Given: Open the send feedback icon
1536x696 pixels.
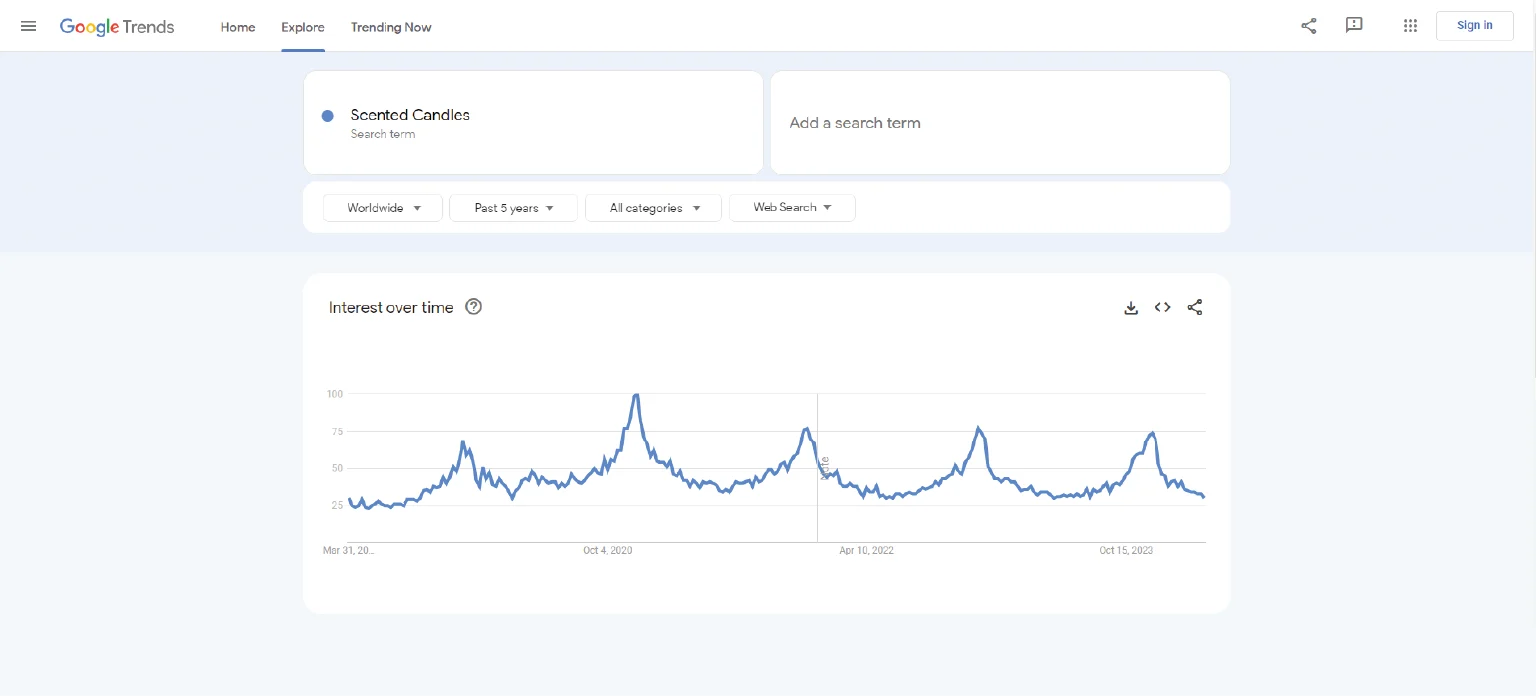Looking at the screenshot, I should (1354, 26).
